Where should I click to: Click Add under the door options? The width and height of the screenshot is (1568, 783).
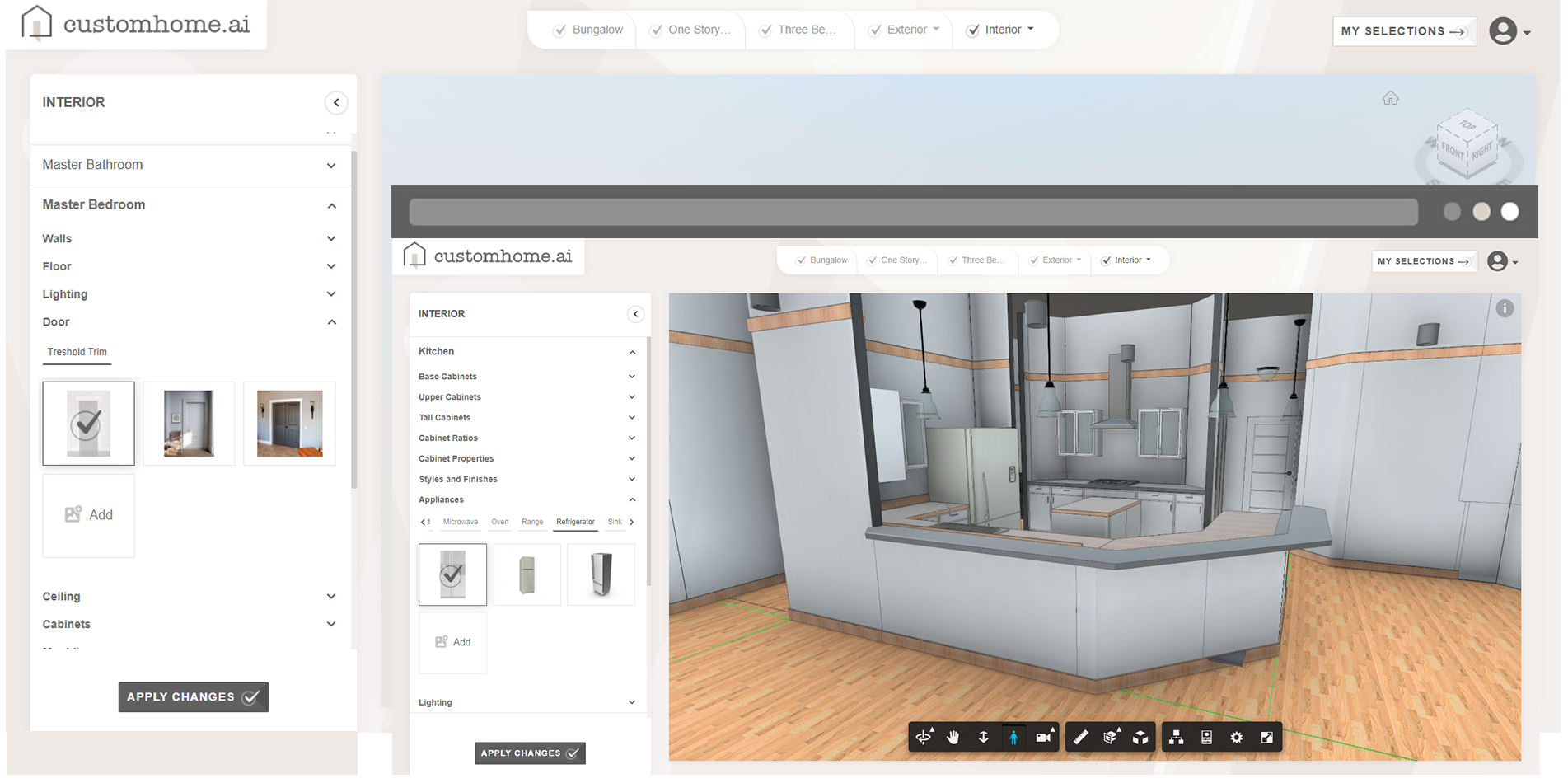[x=88, y=515]
